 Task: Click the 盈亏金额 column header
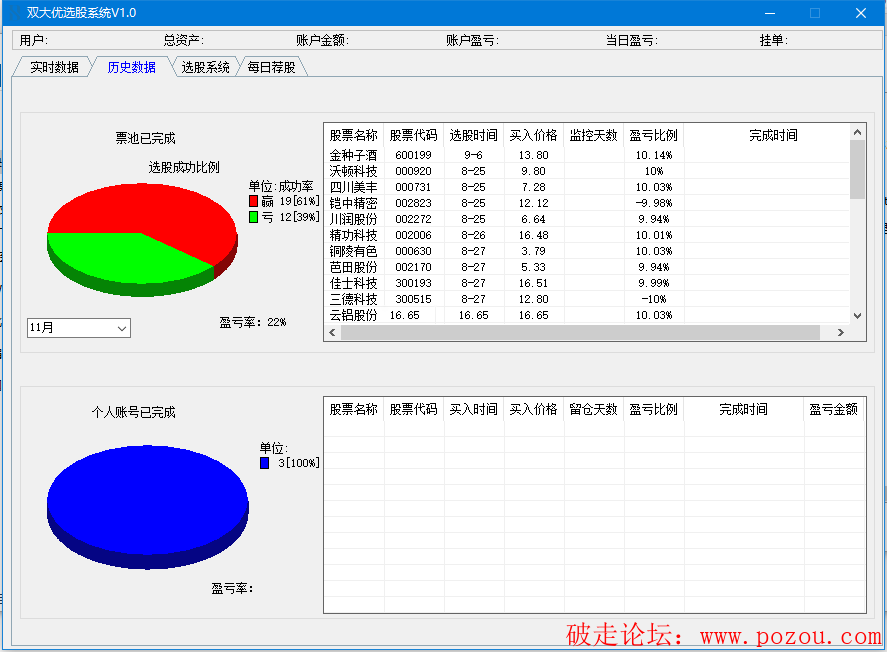pos(833,409)
